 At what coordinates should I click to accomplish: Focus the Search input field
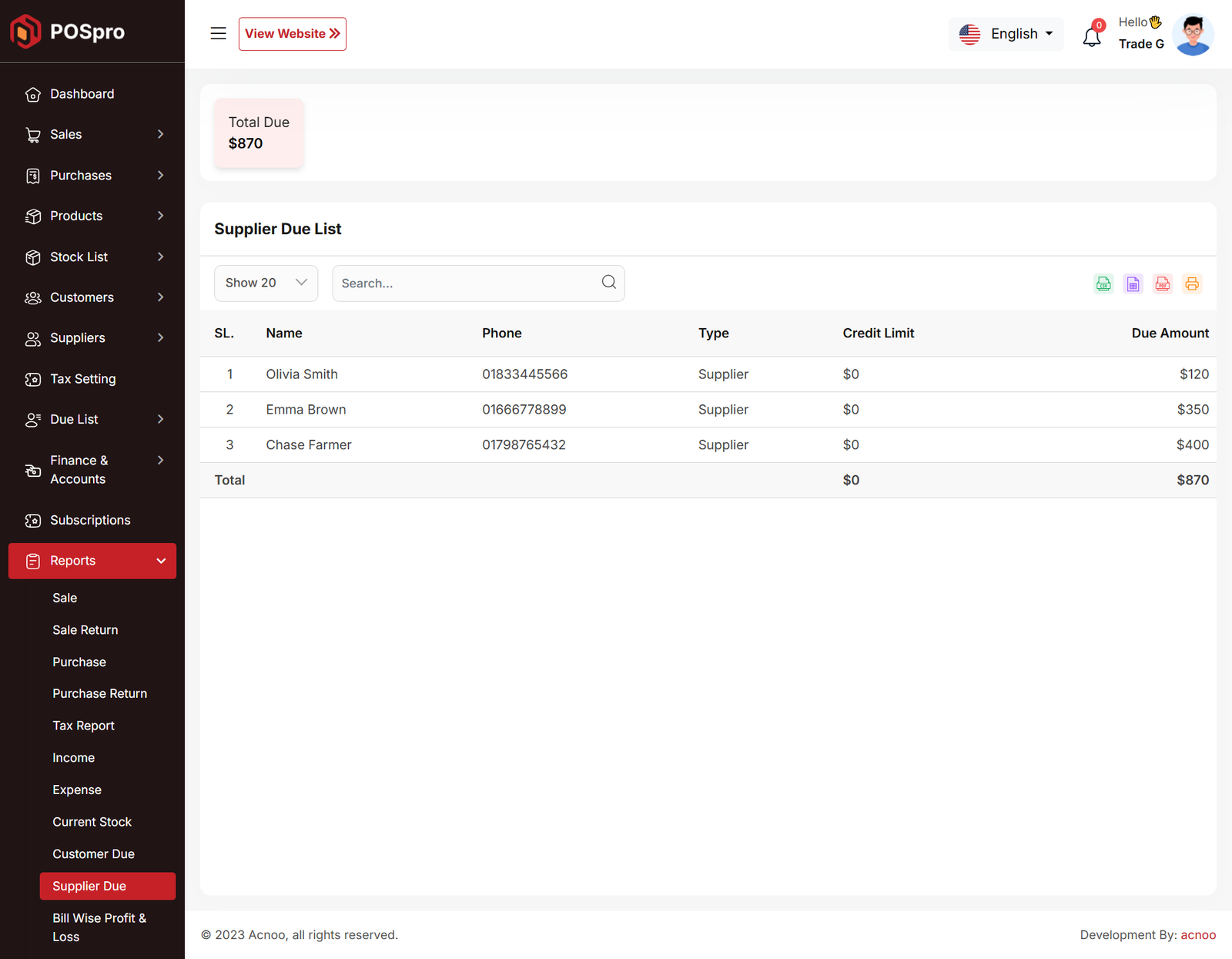[x=466, y=283]
